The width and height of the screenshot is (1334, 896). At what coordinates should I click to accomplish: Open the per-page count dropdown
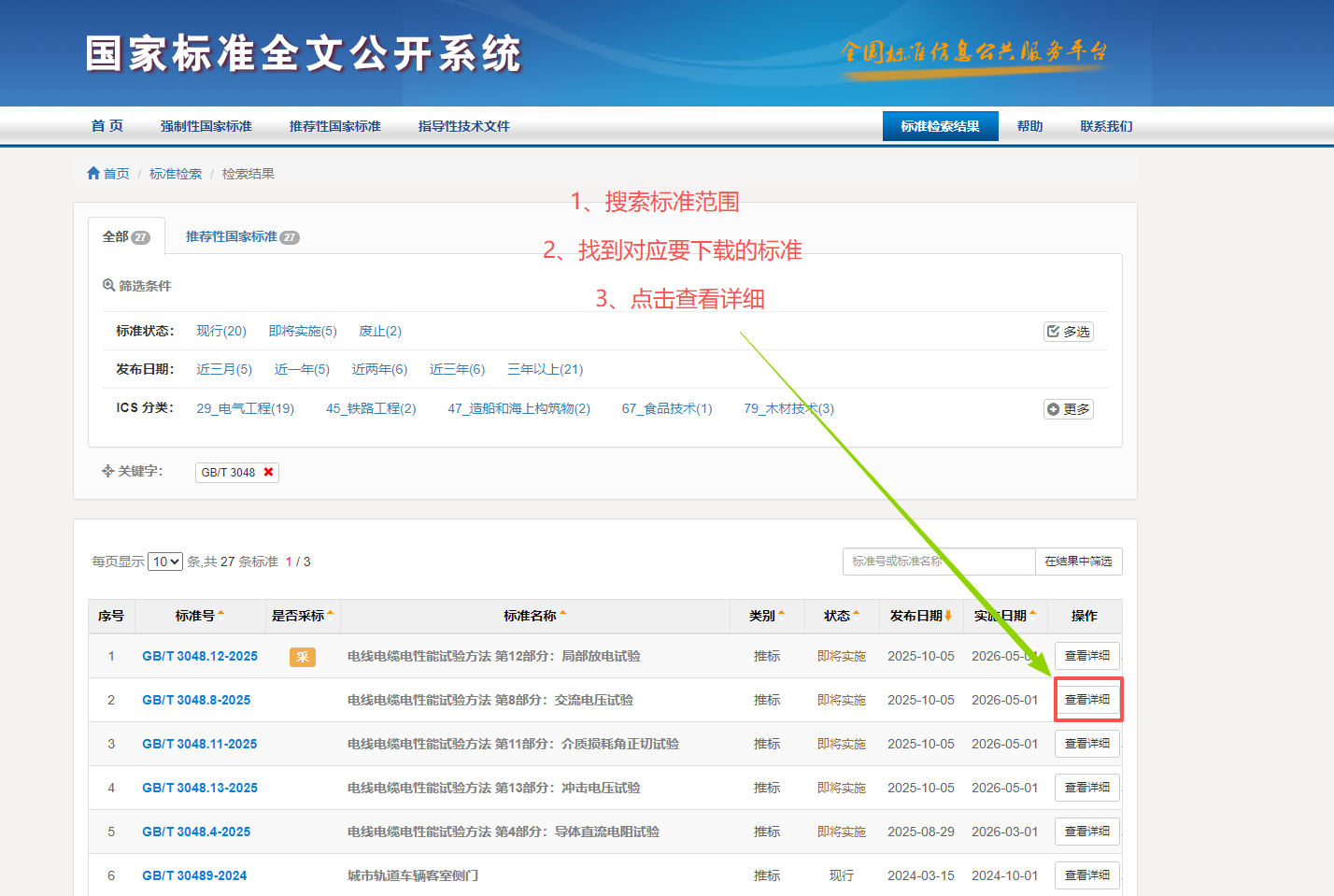pyautogui.click(x=165, y=562)
